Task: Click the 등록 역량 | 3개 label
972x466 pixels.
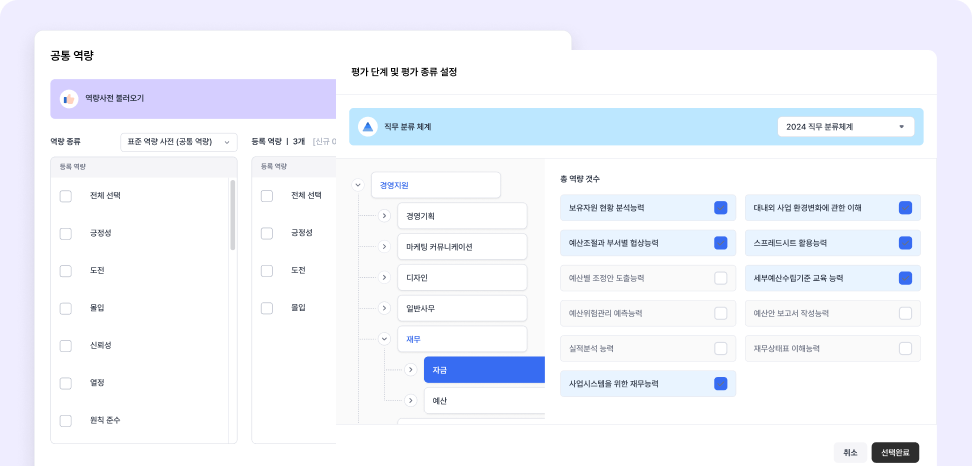Action: [x=278, y=142]
